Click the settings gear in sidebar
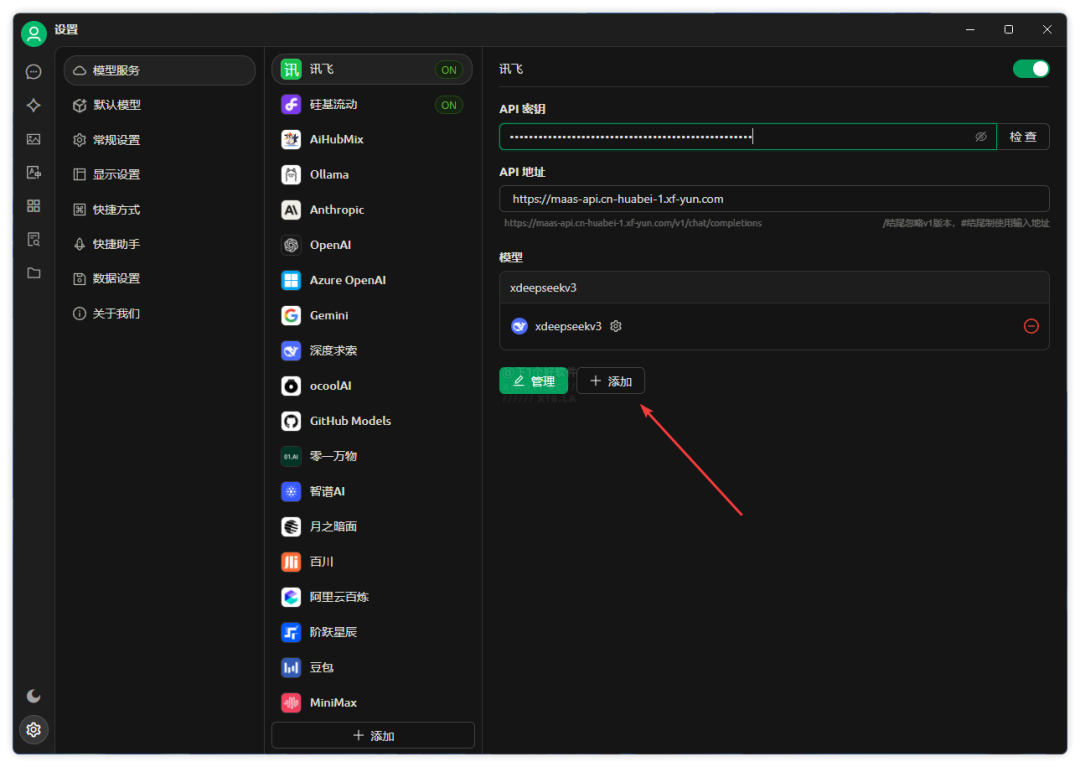 coord(34,730)
